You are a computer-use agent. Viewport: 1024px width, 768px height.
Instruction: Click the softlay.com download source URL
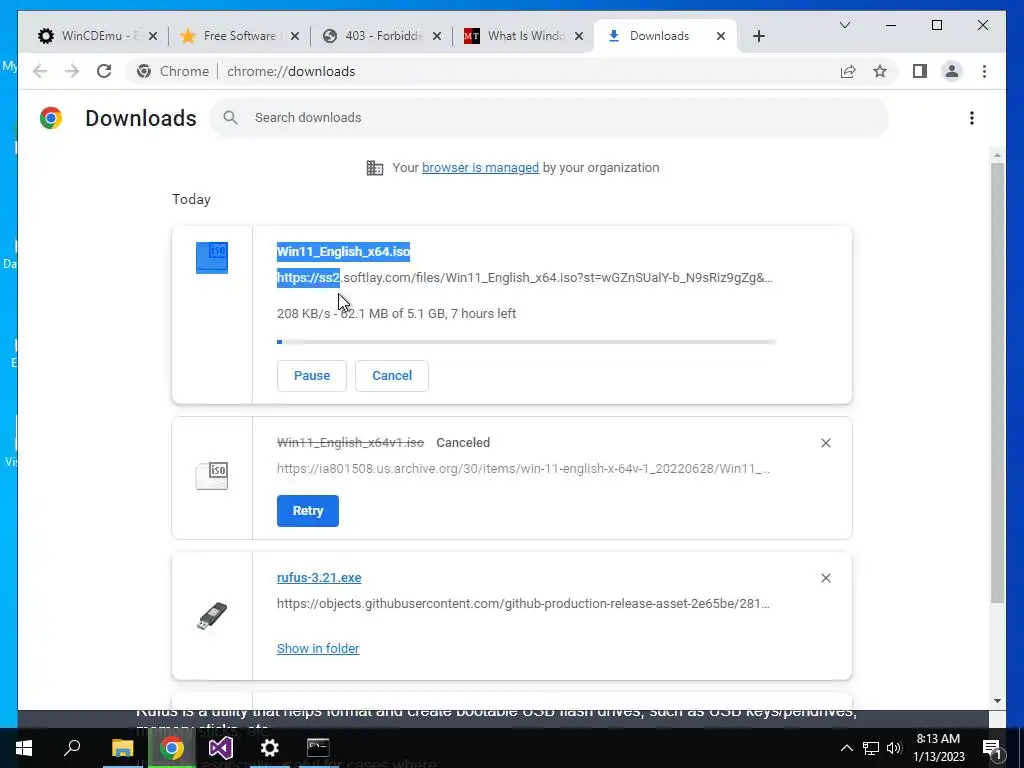[x=524, y=278]
